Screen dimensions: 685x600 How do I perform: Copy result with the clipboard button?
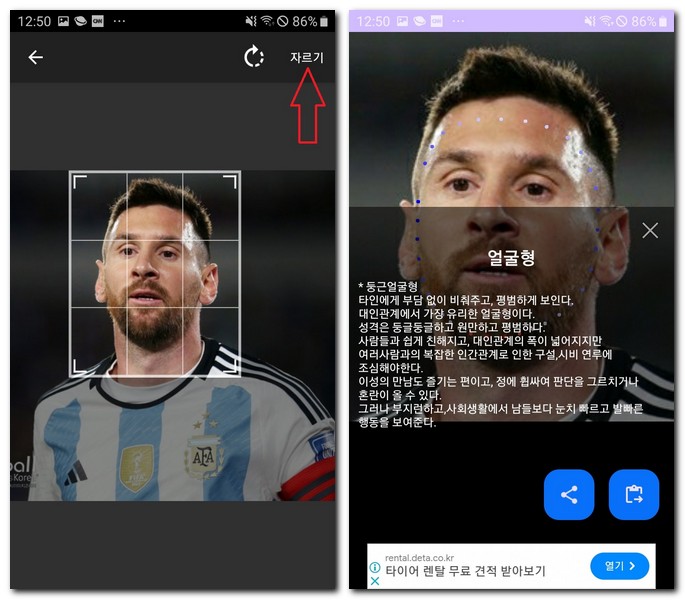tap(633, 495)
